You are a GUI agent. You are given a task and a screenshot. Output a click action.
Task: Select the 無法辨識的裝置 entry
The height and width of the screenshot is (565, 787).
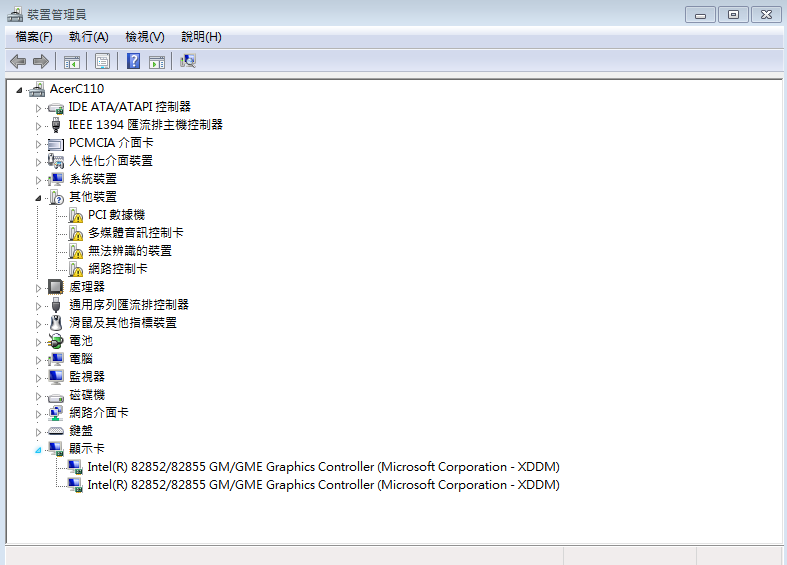coord(130,251)
